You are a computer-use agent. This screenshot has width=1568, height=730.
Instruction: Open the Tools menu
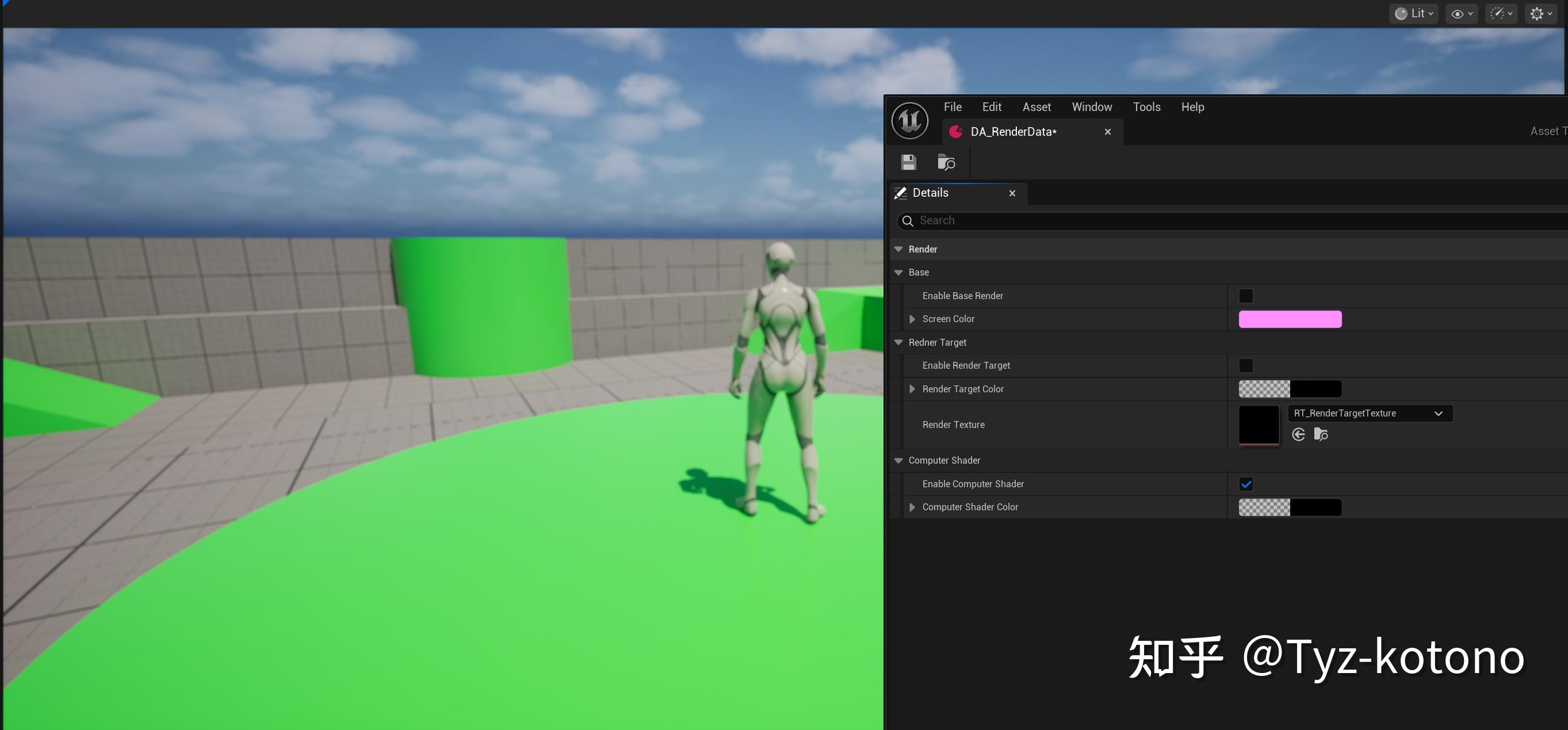click(x=1146, y=106)
